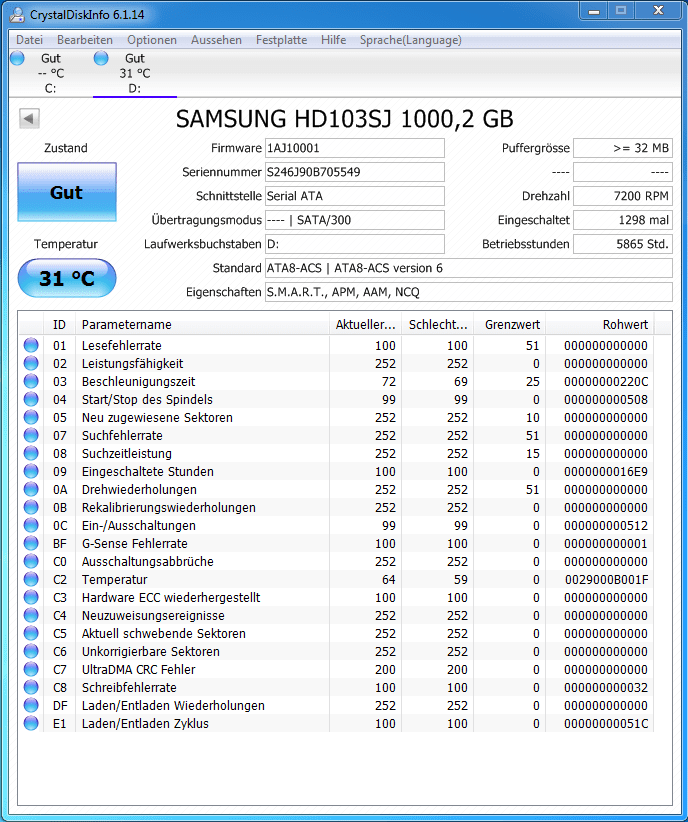Click the Eingeschaltet field 1298 mal
Image resolution: width=688 pixels, height=822 pixels.
pos(622,220)
